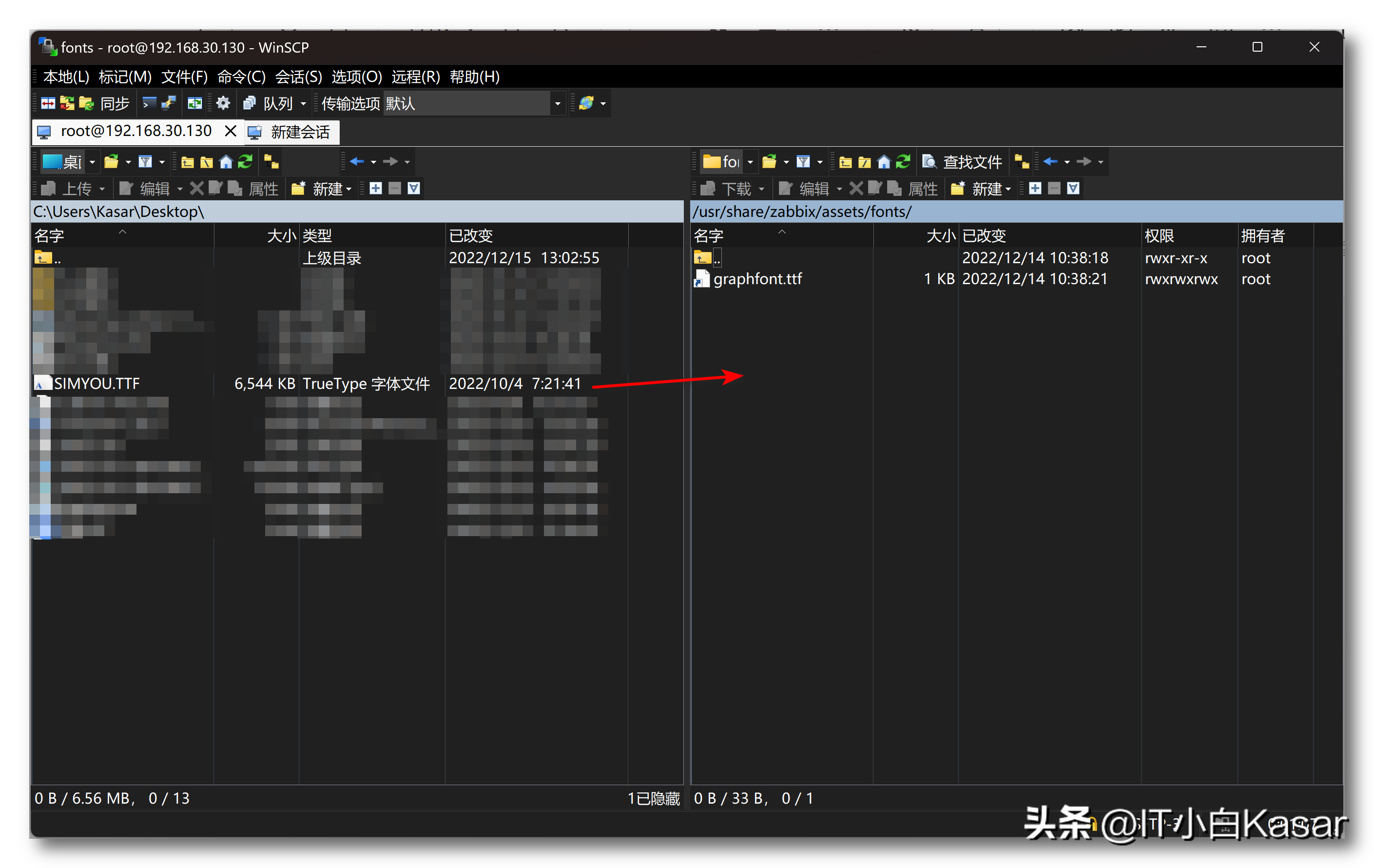
Task: Click the 上传 upload button
Action: (66, 188)
